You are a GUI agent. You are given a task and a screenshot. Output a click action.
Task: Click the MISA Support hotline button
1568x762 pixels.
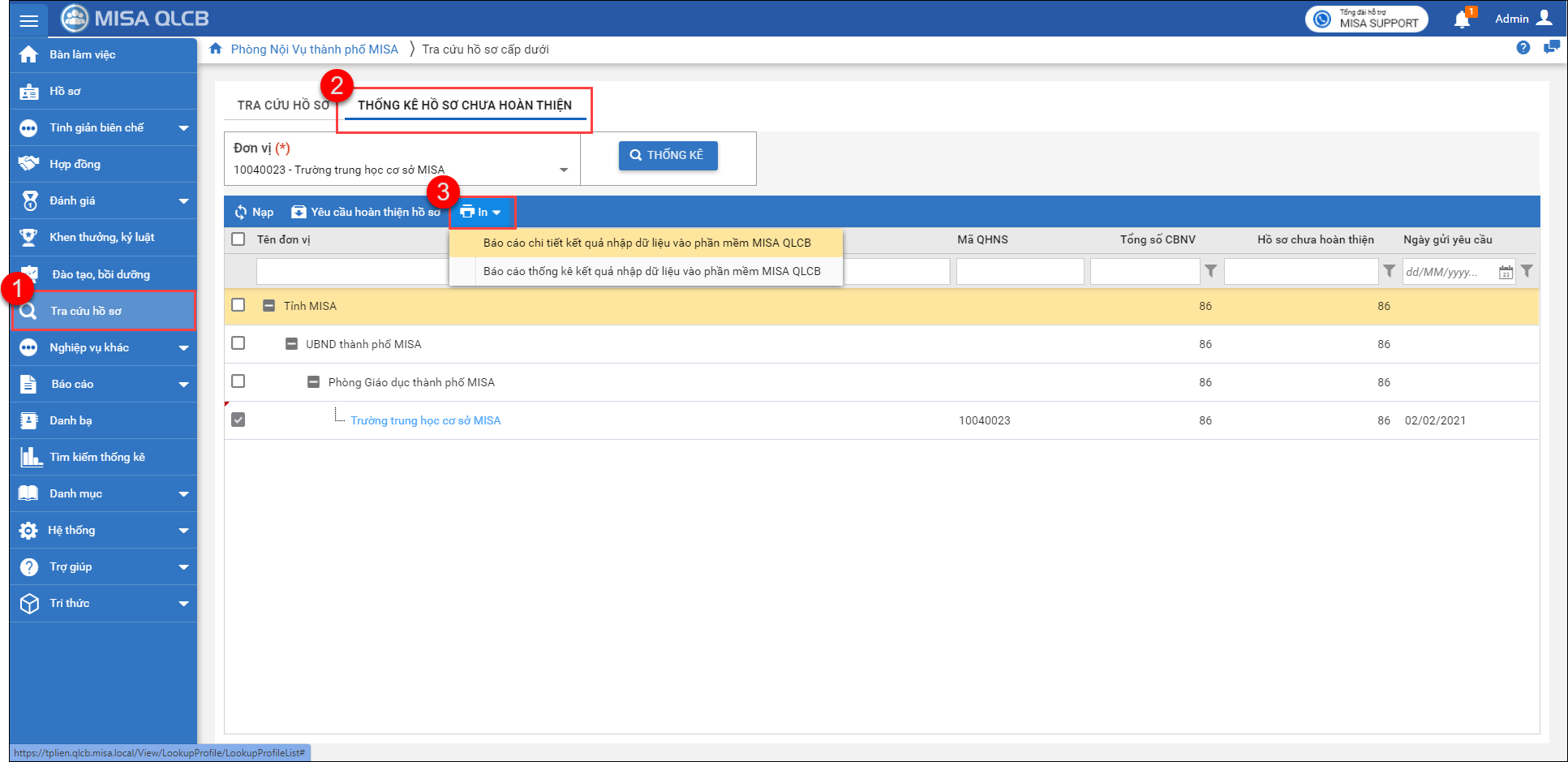[1366, 19]
